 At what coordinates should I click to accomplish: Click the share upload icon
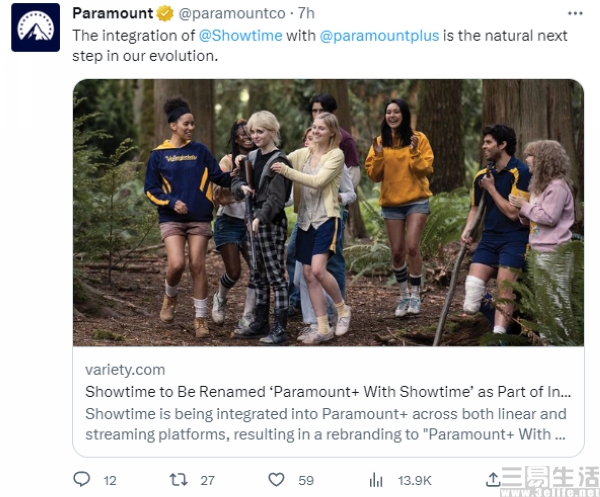(493, 479)
